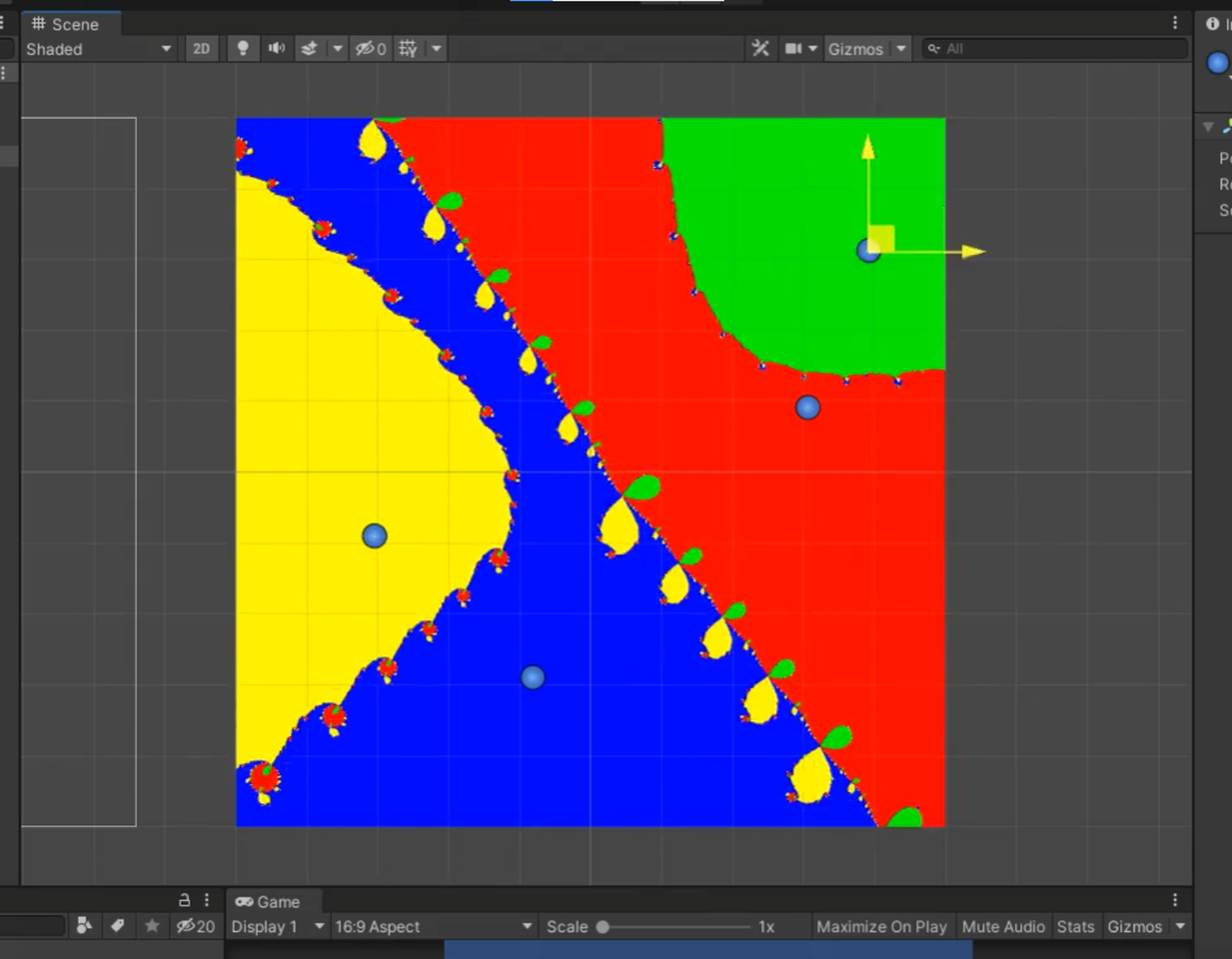This screenshot has width=1232, height=959.
Task: Click the Mute Audio button
Action: click(1003, 926)
